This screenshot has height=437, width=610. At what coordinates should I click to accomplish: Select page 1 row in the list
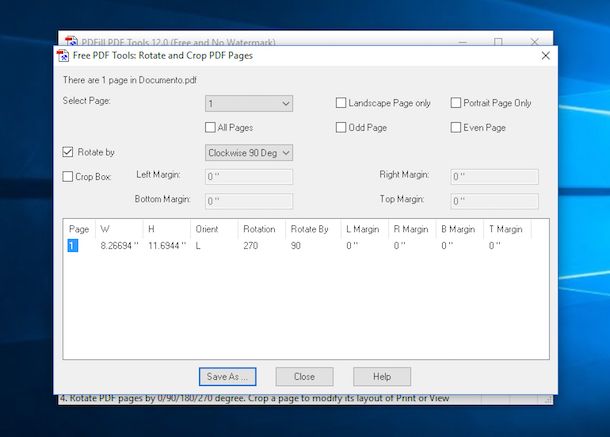[x=73, y=246]
